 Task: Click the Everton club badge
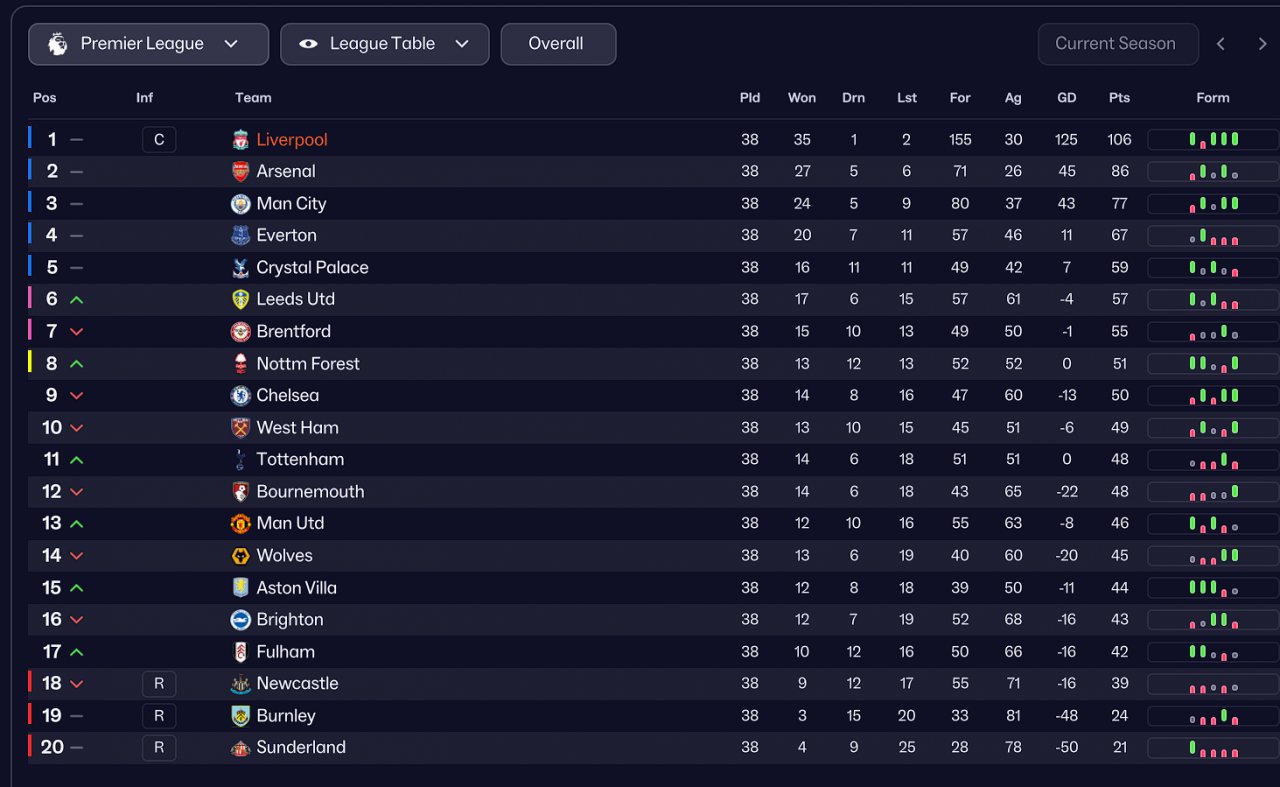click(240, 236)
